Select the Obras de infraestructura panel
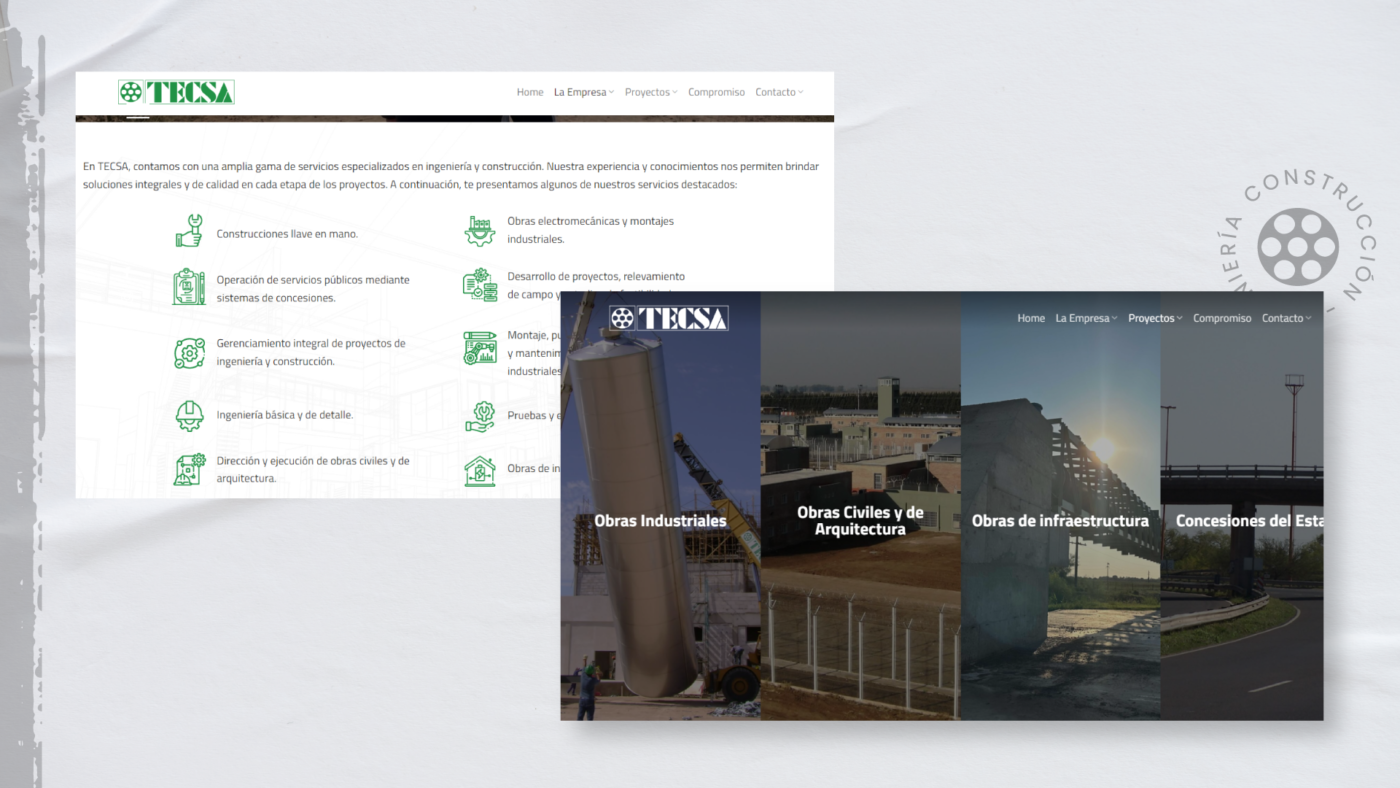 pyautogui.click(x=1060, y=520)
